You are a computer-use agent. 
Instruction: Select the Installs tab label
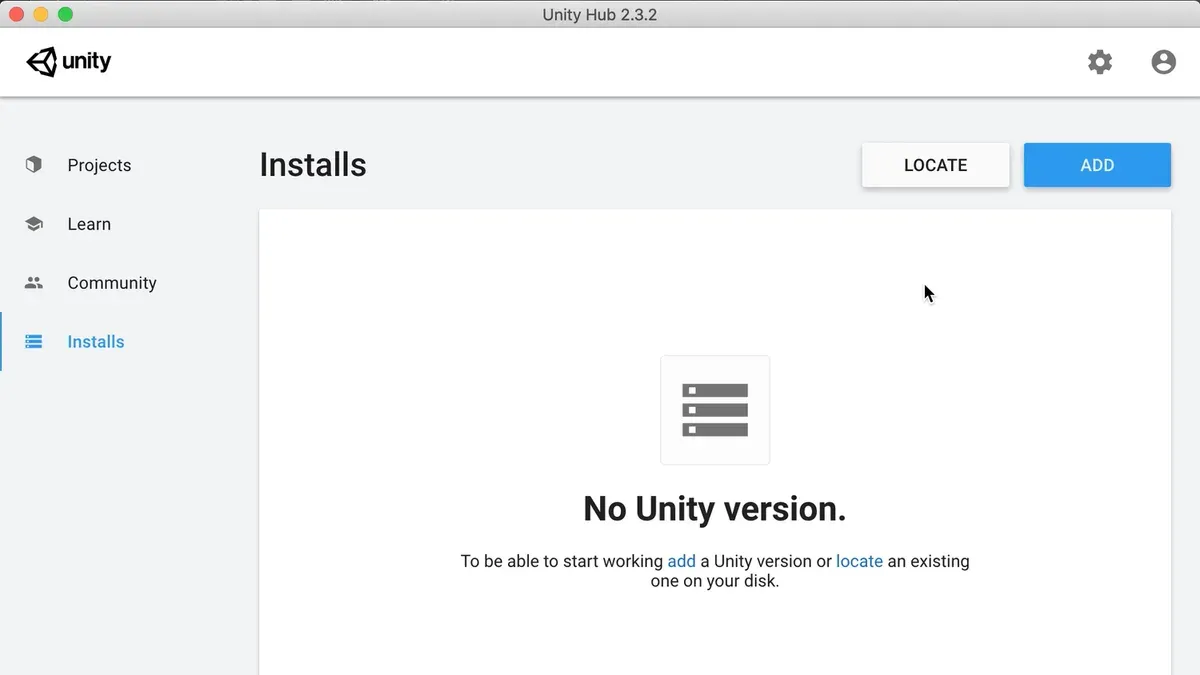(x=96, y=342)
